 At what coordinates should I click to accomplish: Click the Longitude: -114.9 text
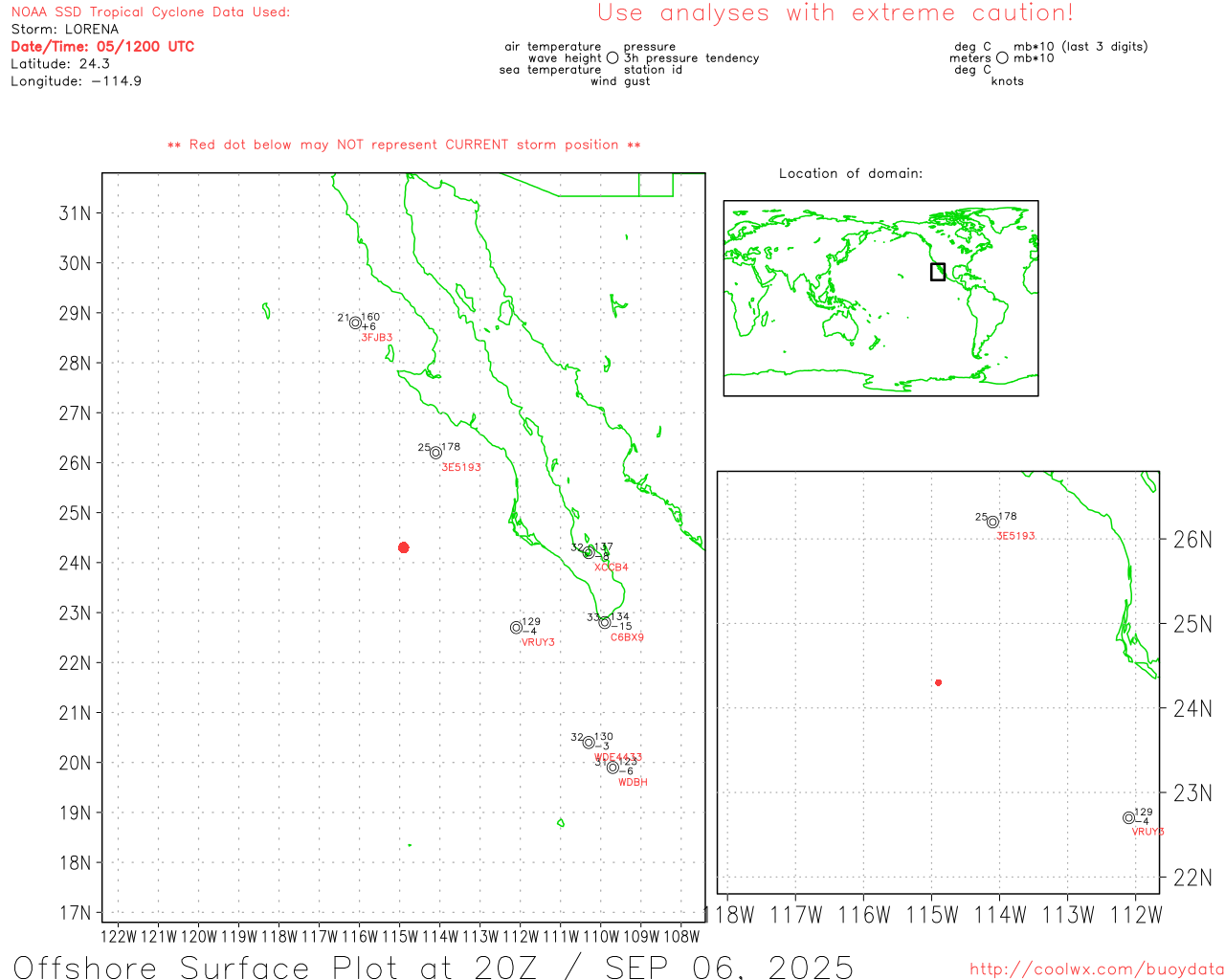77,81
